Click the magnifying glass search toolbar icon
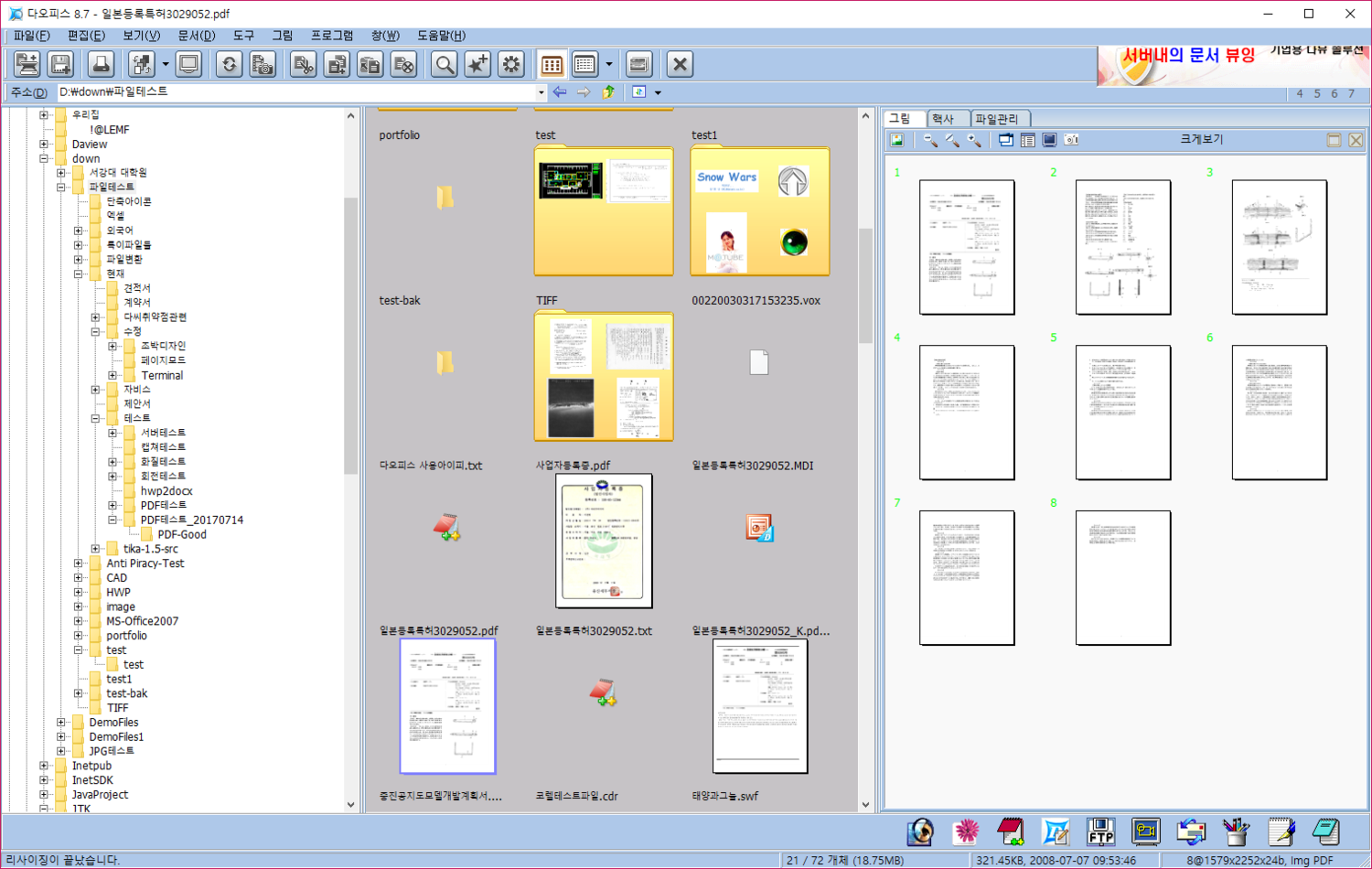Image resolution: width=1372 pixels, height=869 pixels. 445,64
